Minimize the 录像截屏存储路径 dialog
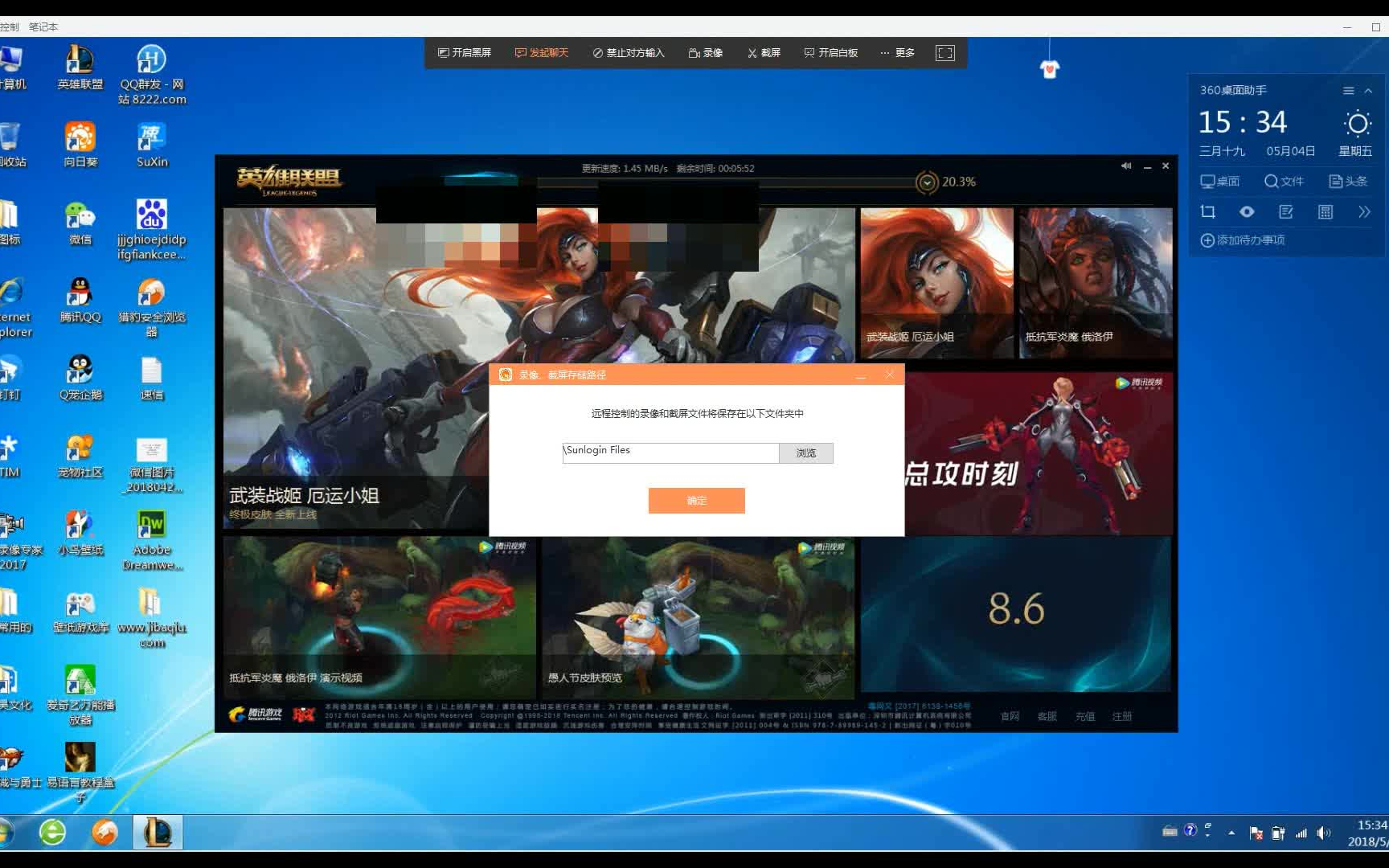 pos(861,375)
